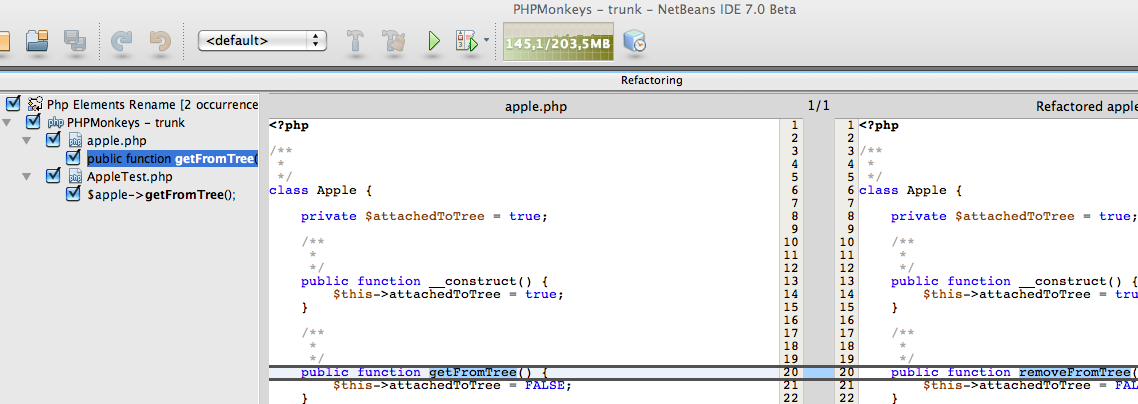The width and height of the screenshot is (1138, 404).
Task: Toggle the PHPMonkeys - trunk checkbox
Action: coord(33,122)
